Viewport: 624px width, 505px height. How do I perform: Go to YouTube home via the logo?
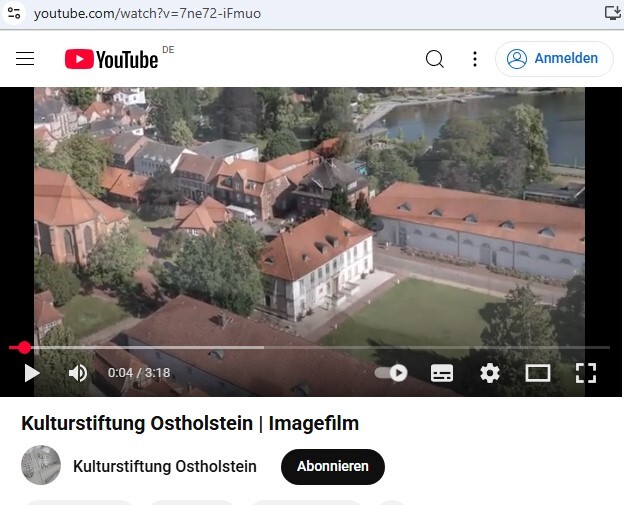112,59
